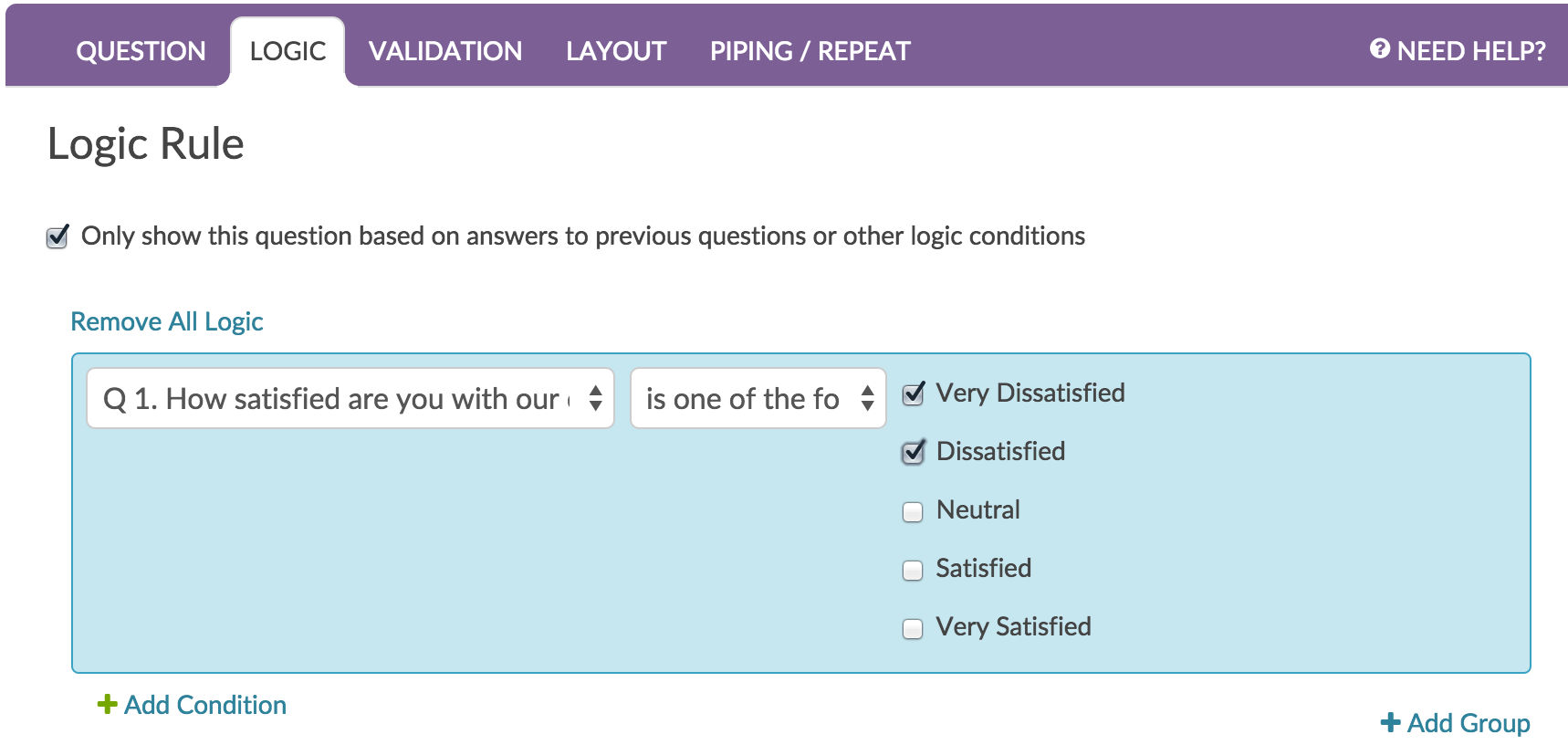
Task: Uncheck the Very Dissatisfied checkbox
Action: [x=913, y=394]
